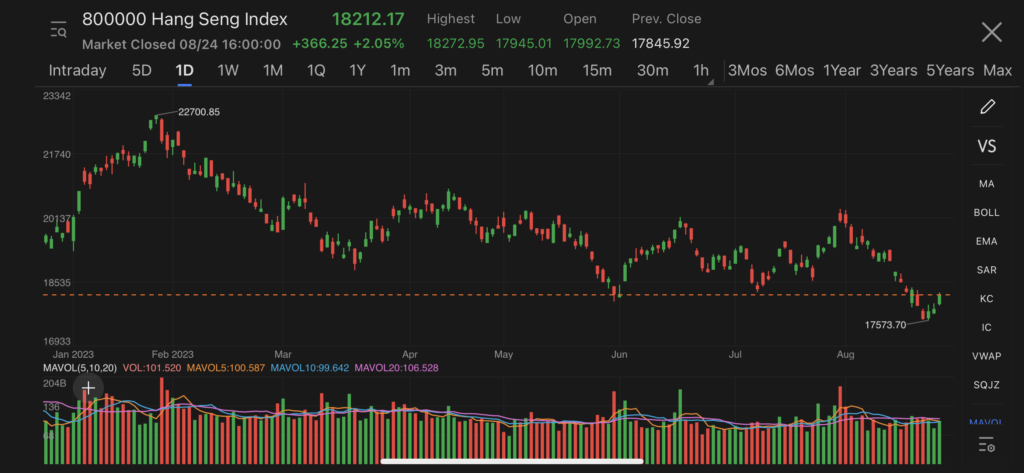The height and width of the screenshot is (473, 1024).
Task: Set range to 3Years
Action: tap(893, 71)
